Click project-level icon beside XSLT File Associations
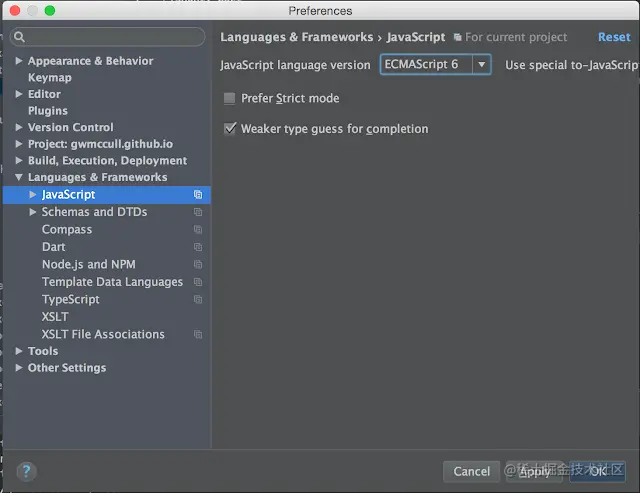 198,335
